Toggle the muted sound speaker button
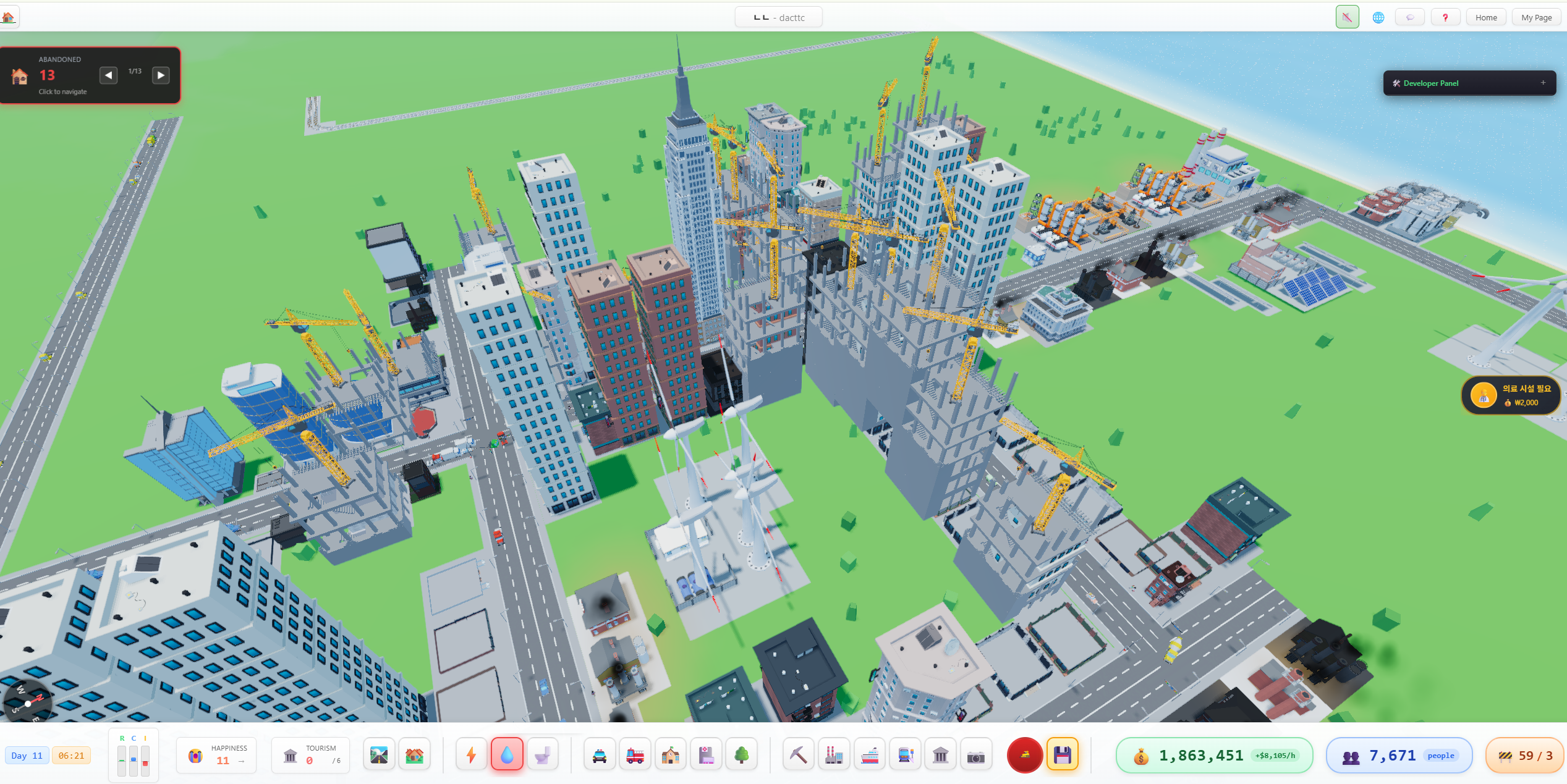The width and height of the screenshot is (1567, 784). click(1347, 17)
